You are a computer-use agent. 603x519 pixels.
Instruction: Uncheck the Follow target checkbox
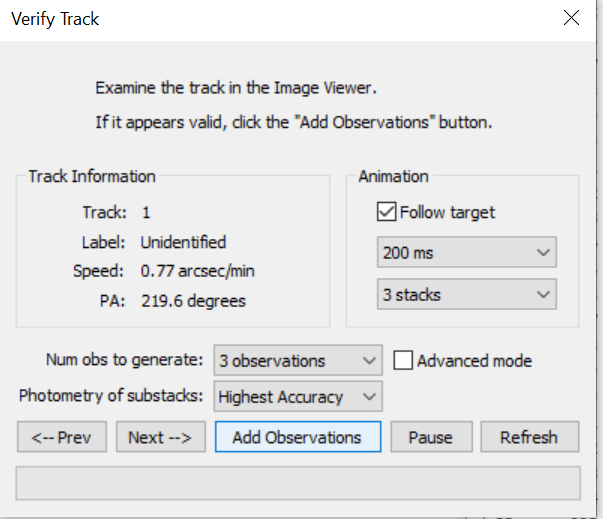(386, 212)
